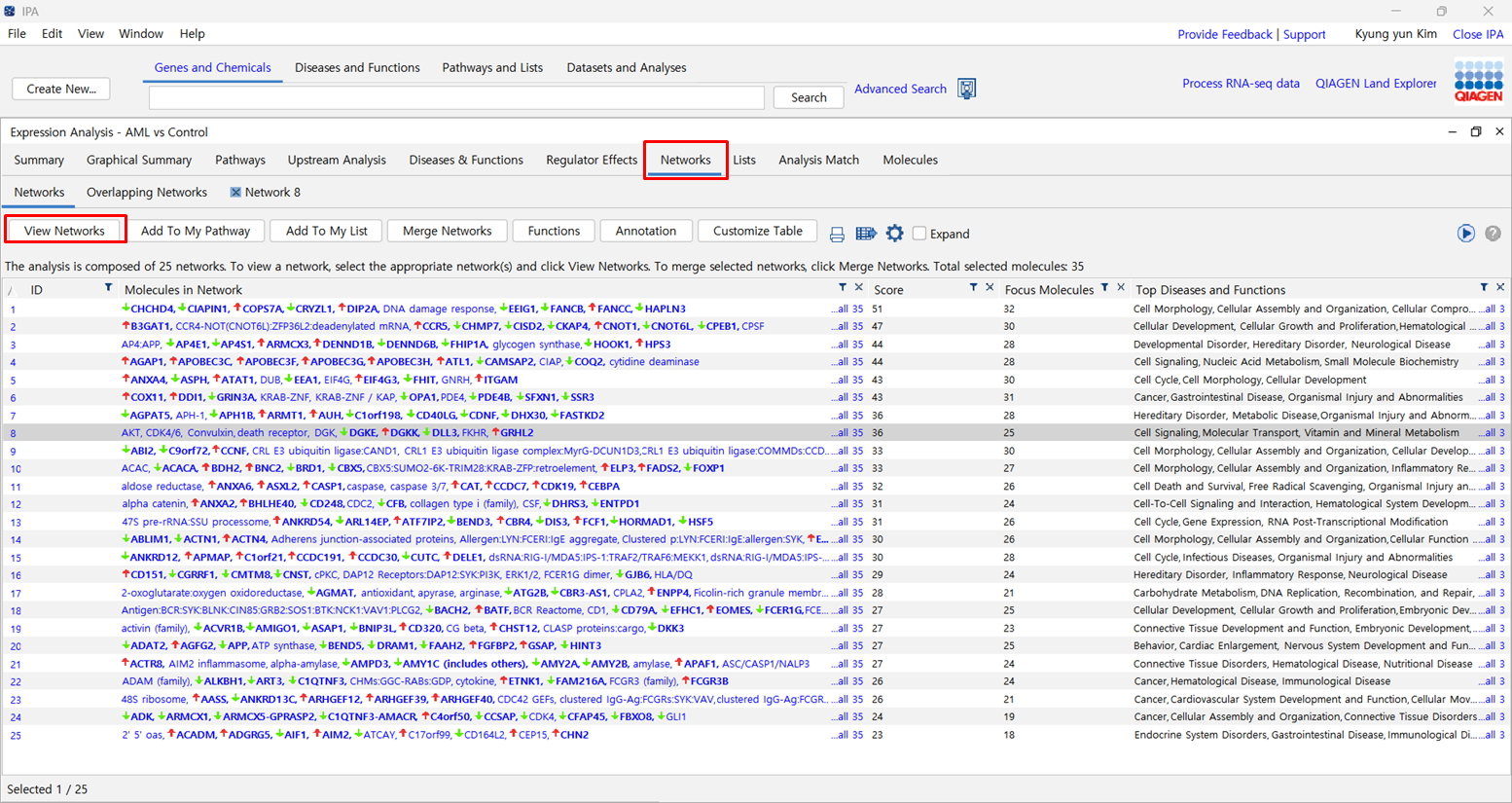Expand all molecules link for network 14

click(x=846, y=539)
